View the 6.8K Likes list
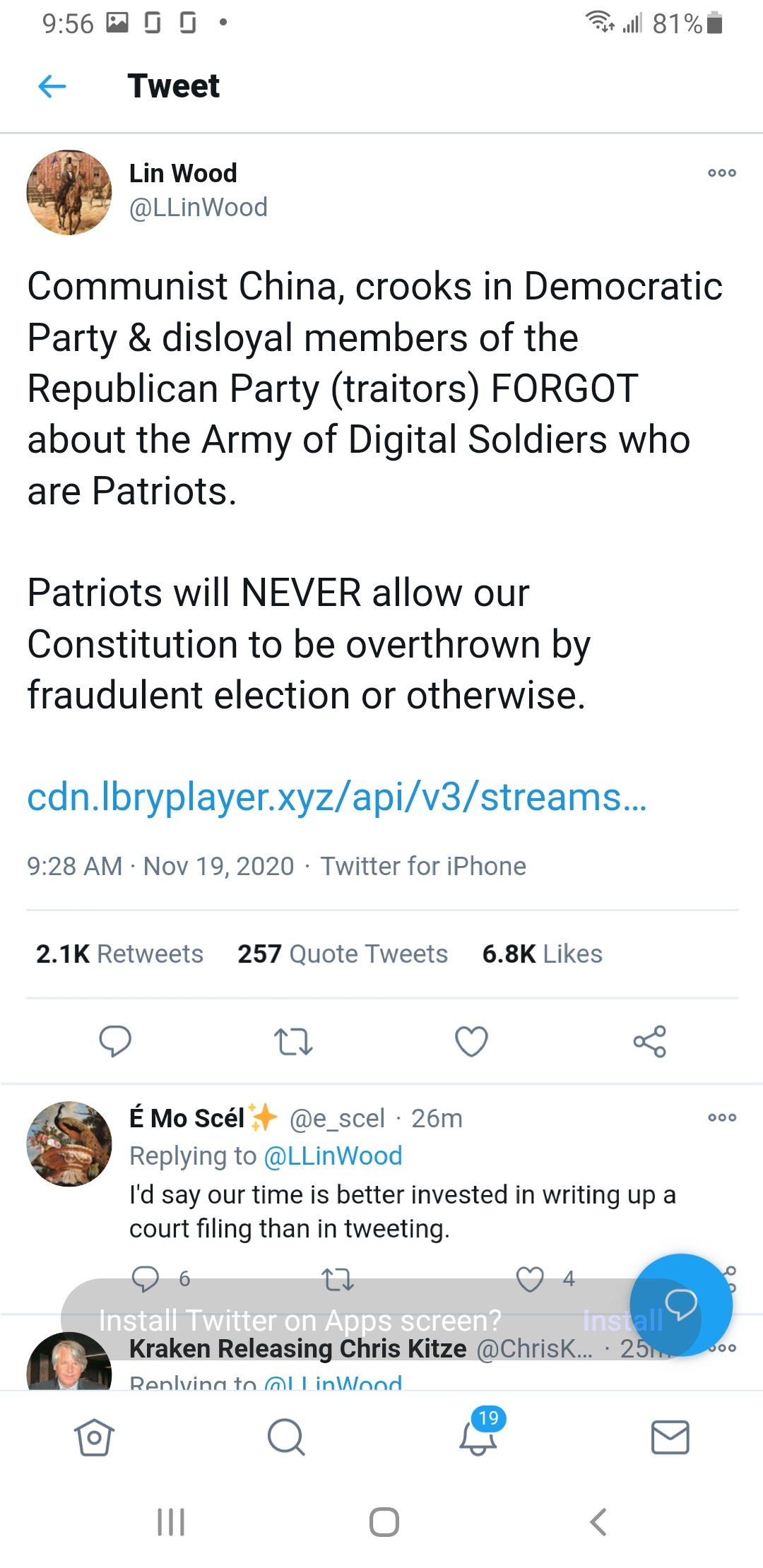 pyautogui.click(x=542, y=954)
